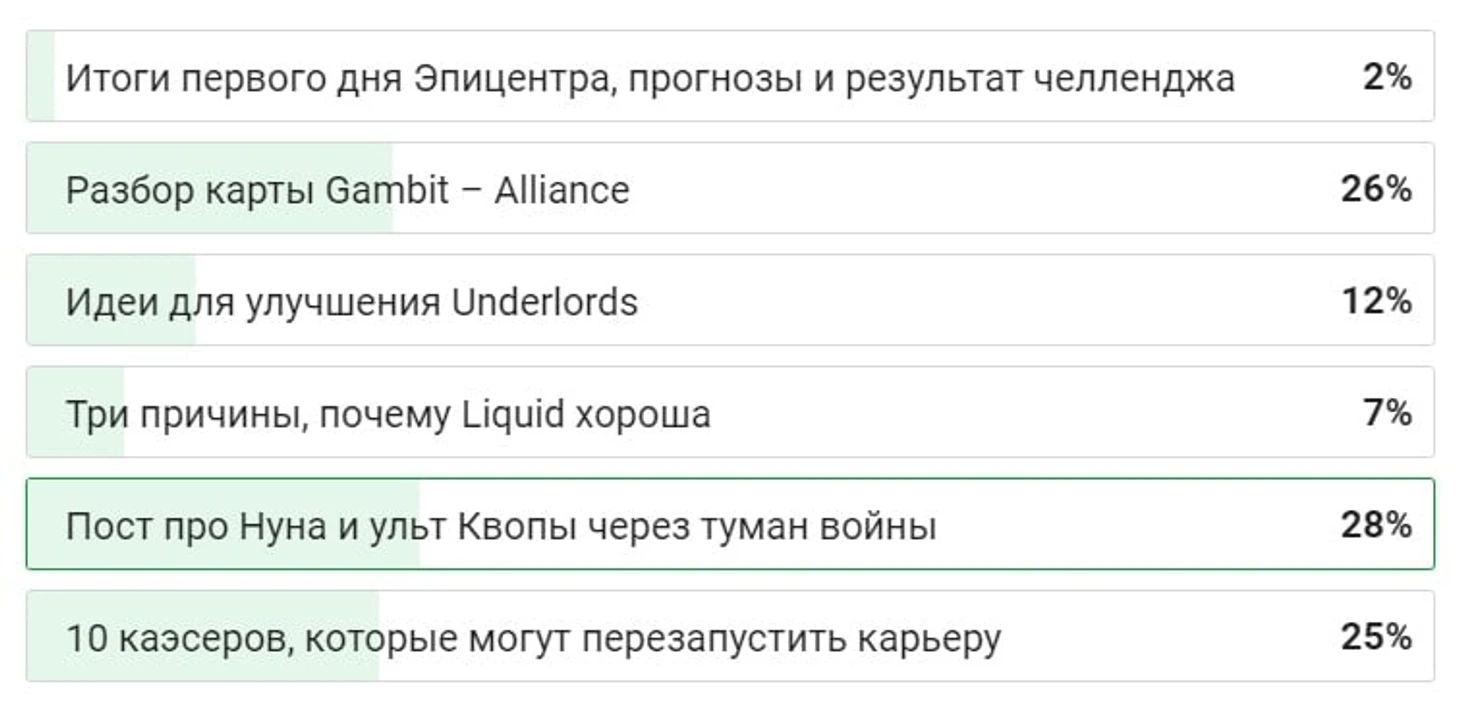This screenshot has height=711, width=1460.
Task: Pick 'Три причины, почему Liquid хороша'
Action: [730, 412]
